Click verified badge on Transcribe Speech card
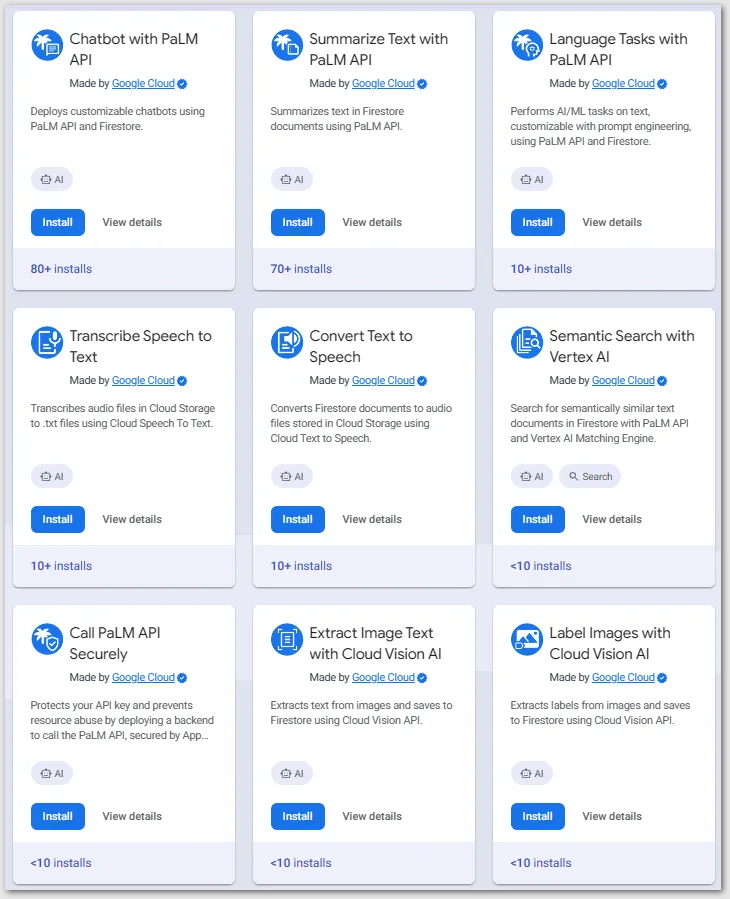Viewport: 730px width, 899px height. click(182, 381)
